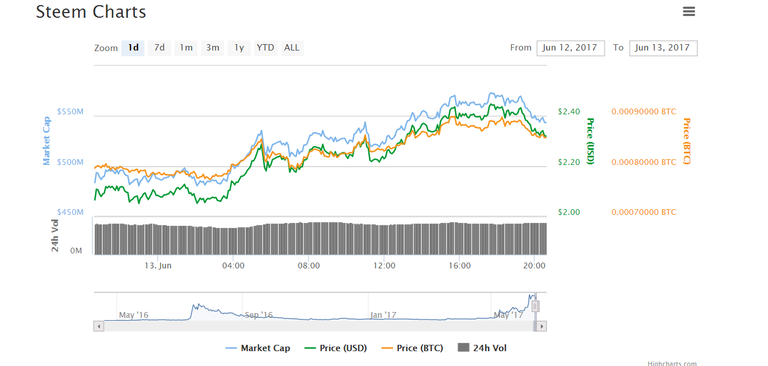Click the $450M market cap axis label
The image size is (768, 366).
click(71, 212)
